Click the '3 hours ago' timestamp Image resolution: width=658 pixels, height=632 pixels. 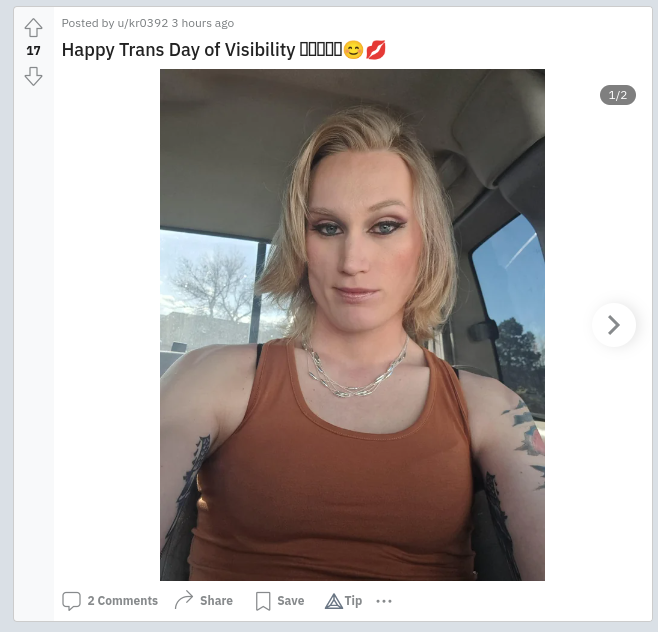[203, 23]
